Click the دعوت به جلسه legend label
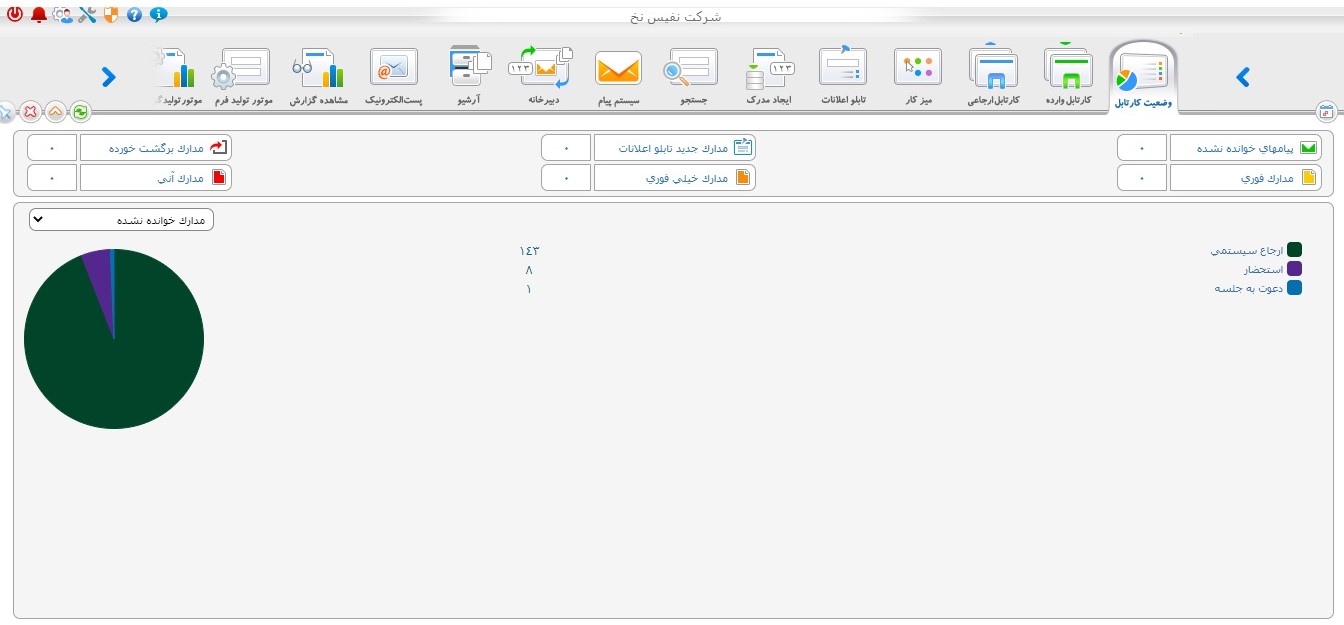The width and height of the screenshot is (1344, 625). pos(1248,289)
